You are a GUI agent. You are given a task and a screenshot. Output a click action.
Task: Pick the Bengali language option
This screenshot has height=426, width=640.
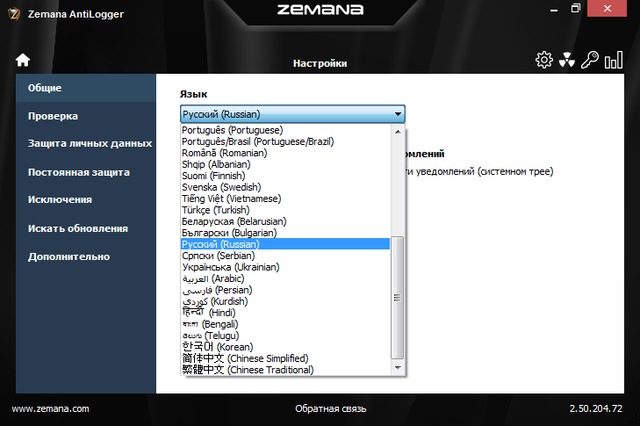pyautogui.click(x=285, y=324)
